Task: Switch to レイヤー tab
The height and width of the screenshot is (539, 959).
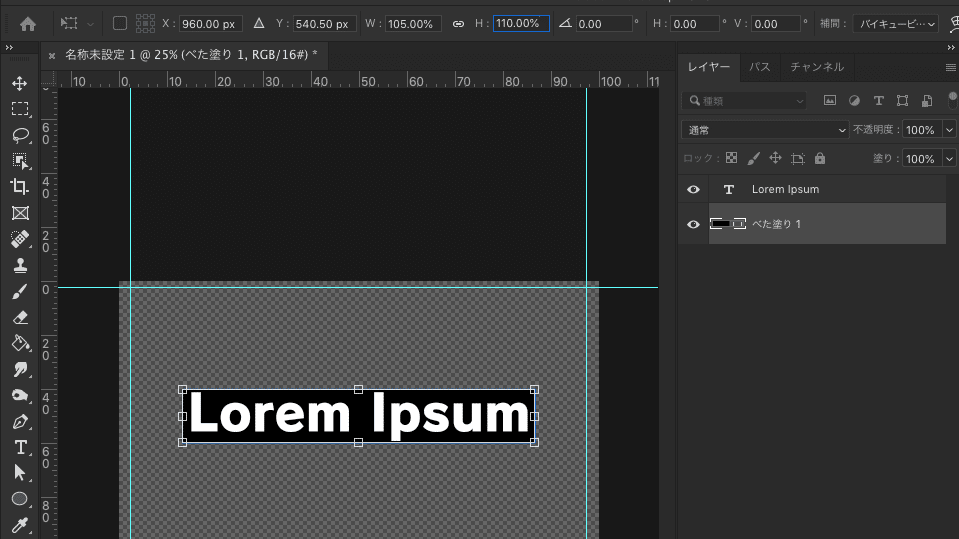Action: [x=709, y=67]
